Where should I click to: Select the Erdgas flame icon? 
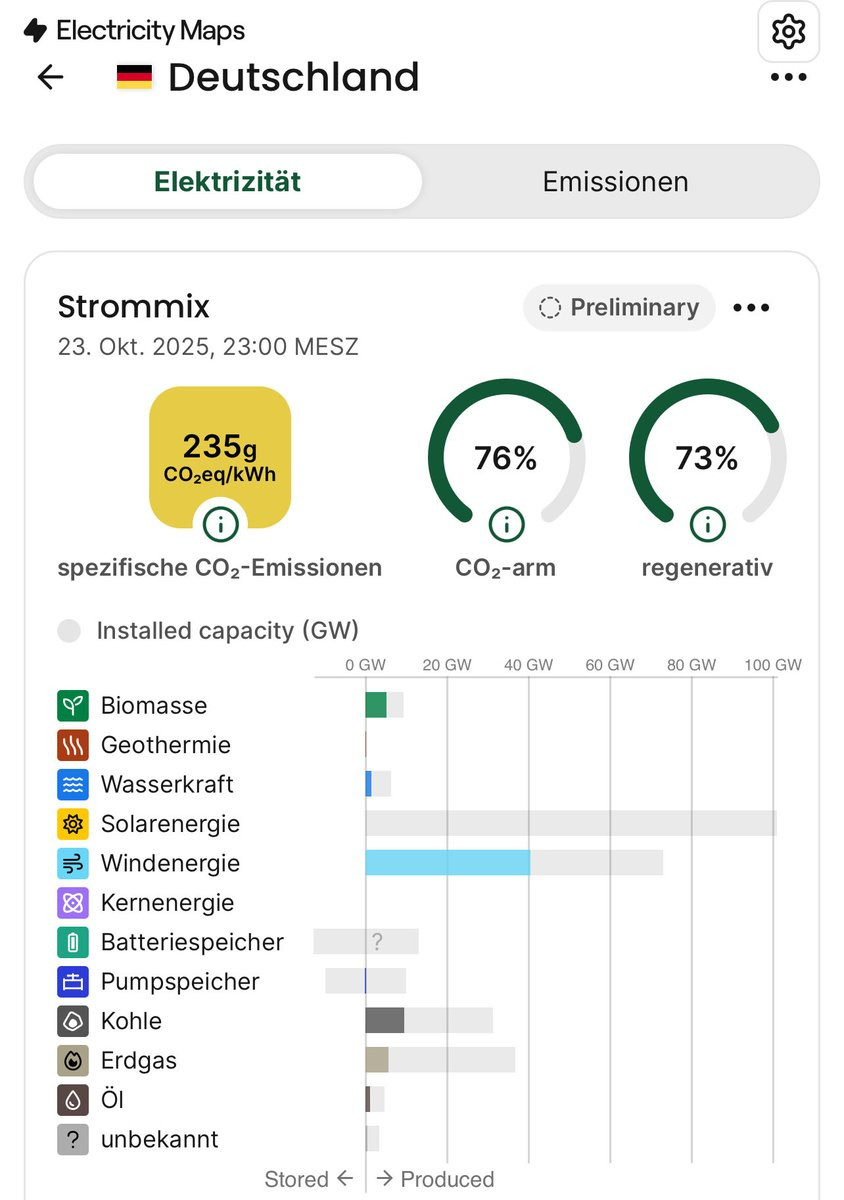coord(73,1060)
